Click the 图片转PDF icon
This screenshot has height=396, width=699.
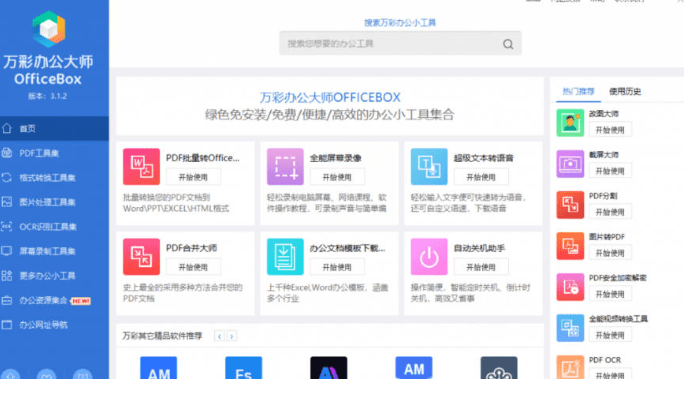coord(570,246)
